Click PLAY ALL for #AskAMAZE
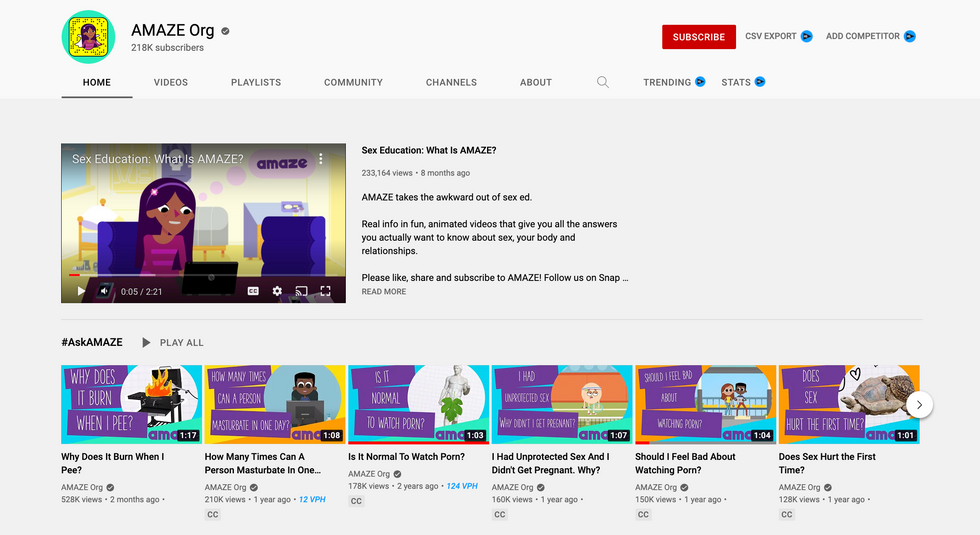This screenshot has height=535, width=980. 181,342
